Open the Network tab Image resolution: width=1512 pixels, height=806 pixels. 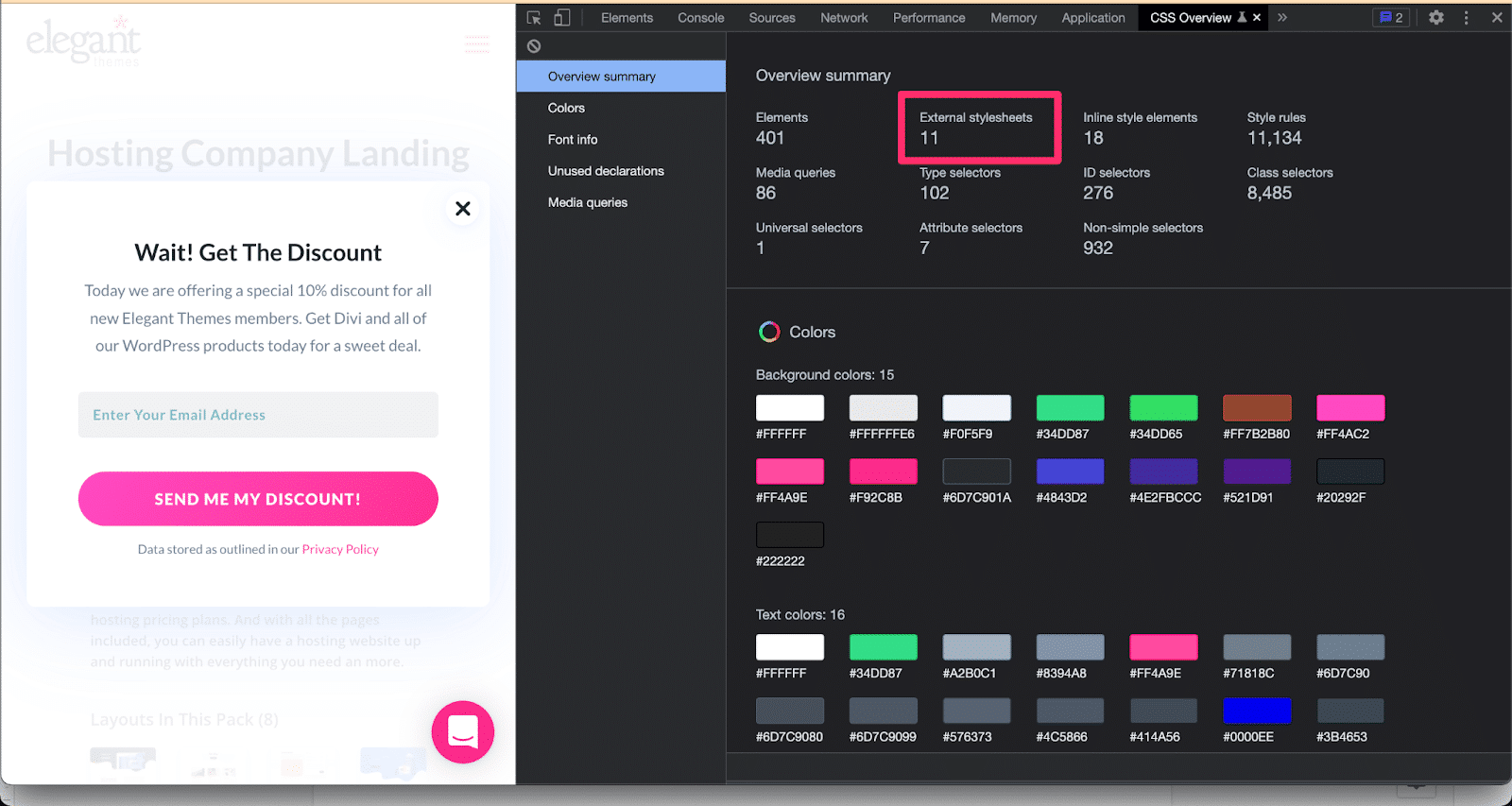click(x=844, y=18)
